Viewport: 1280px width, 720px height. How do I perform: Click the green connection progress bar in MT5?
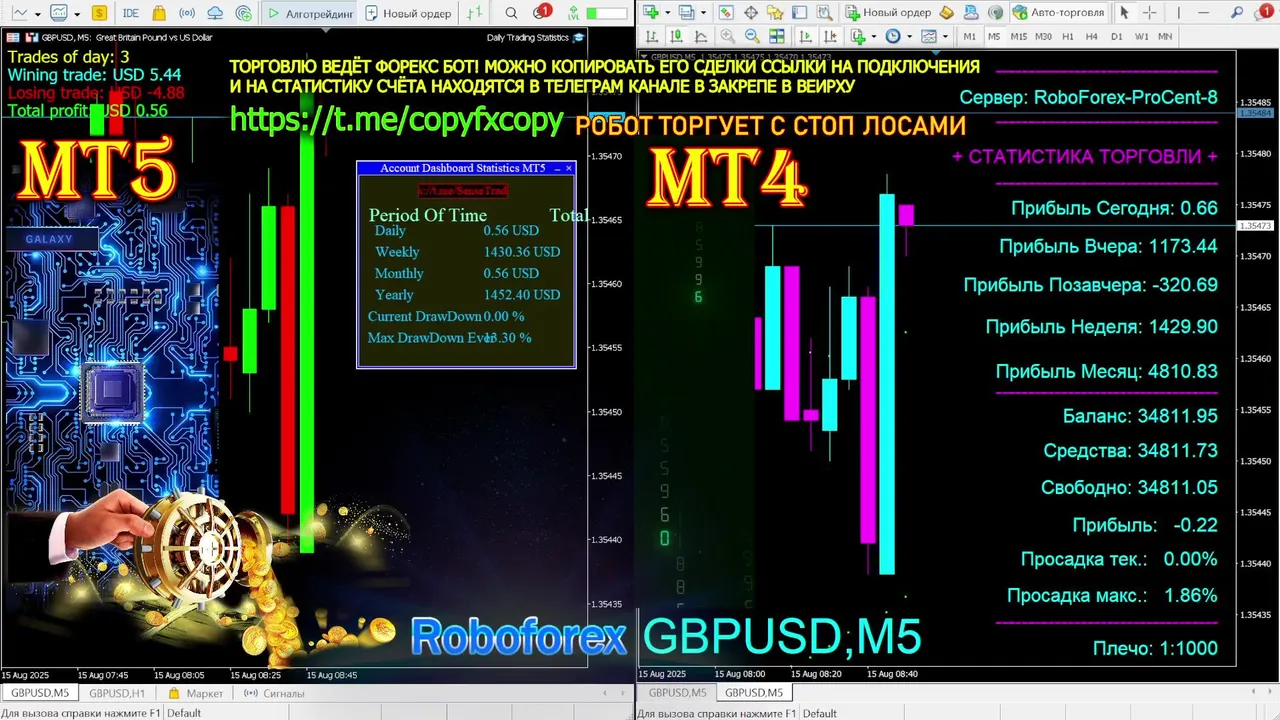coord(606,13)
